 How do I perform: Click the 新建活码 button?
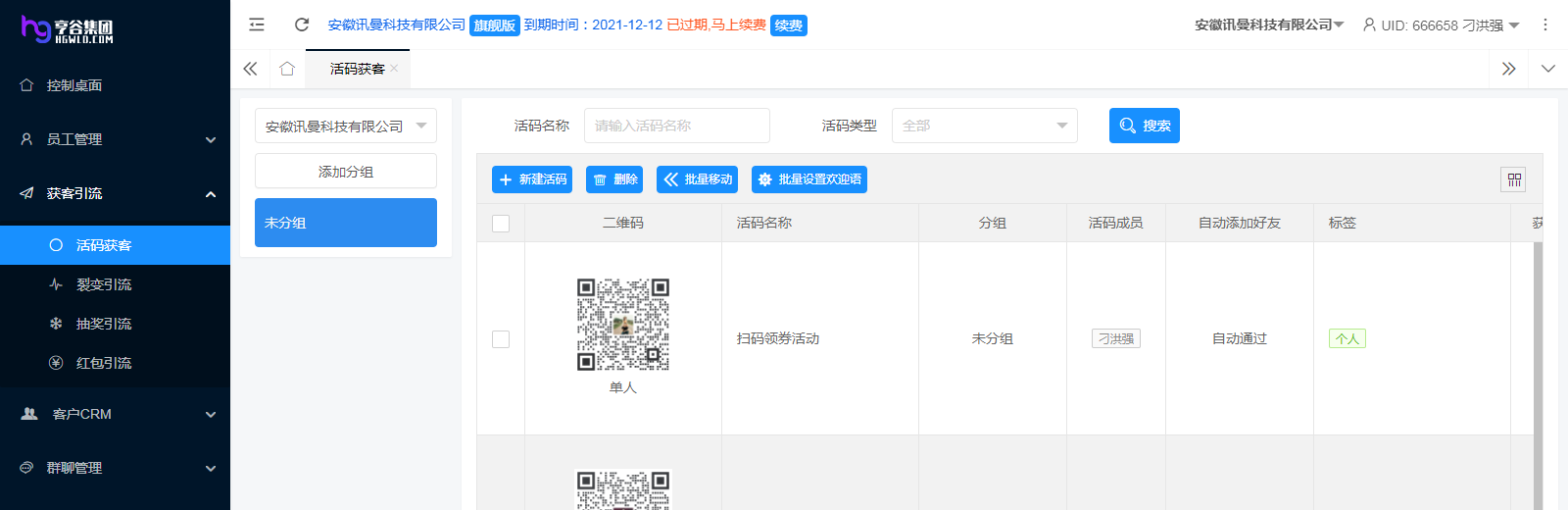click(x=532, y=179)
